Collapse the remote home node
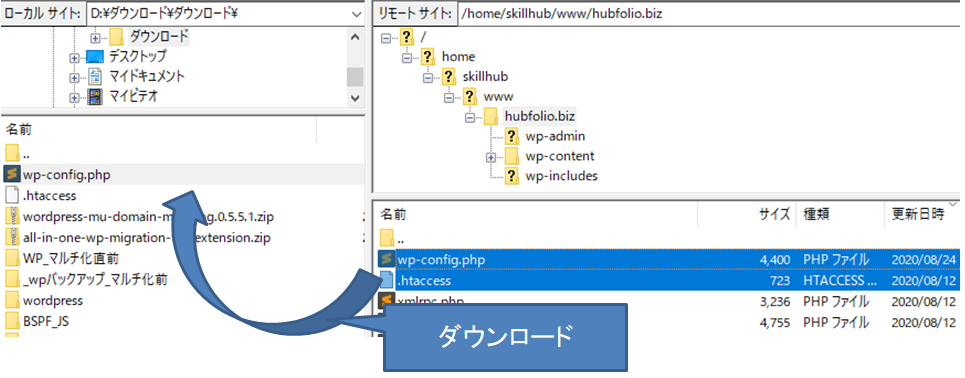Screen dimensions: 965x378 point(407,57)
